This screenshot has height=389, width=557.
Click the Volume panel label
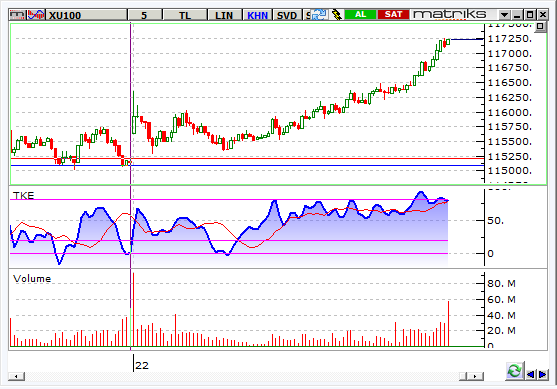click(32, 279)
